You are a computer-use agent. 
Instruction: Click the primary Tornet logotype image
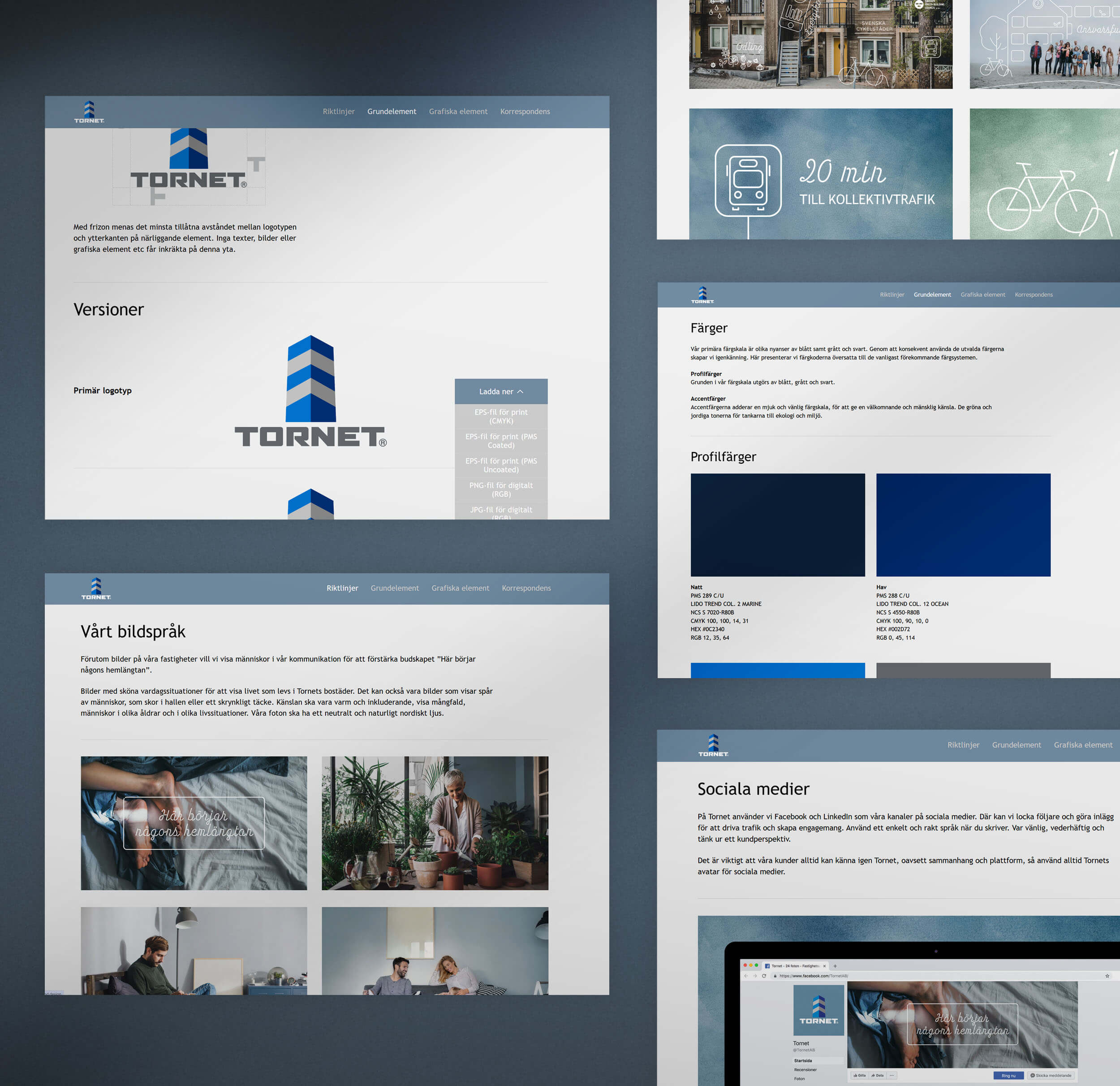(x=310, y=391)
